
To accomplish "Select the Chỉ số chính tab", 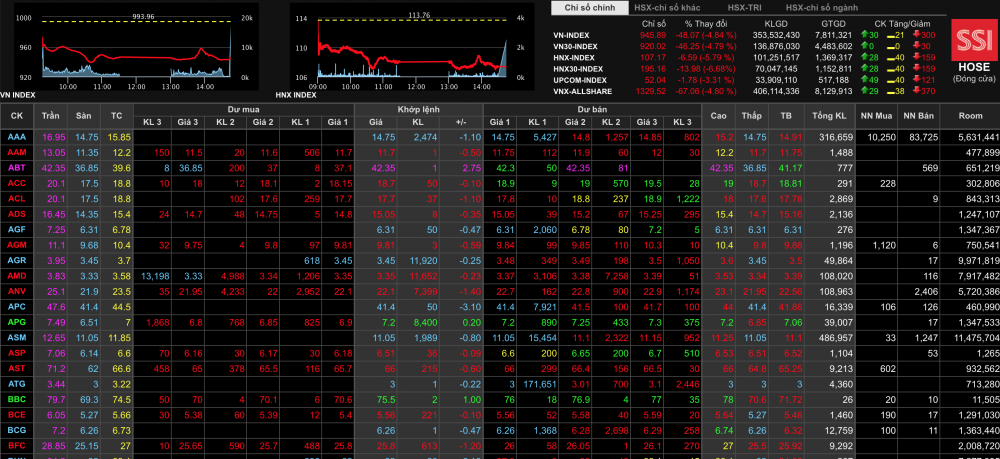I will [590, 8].
